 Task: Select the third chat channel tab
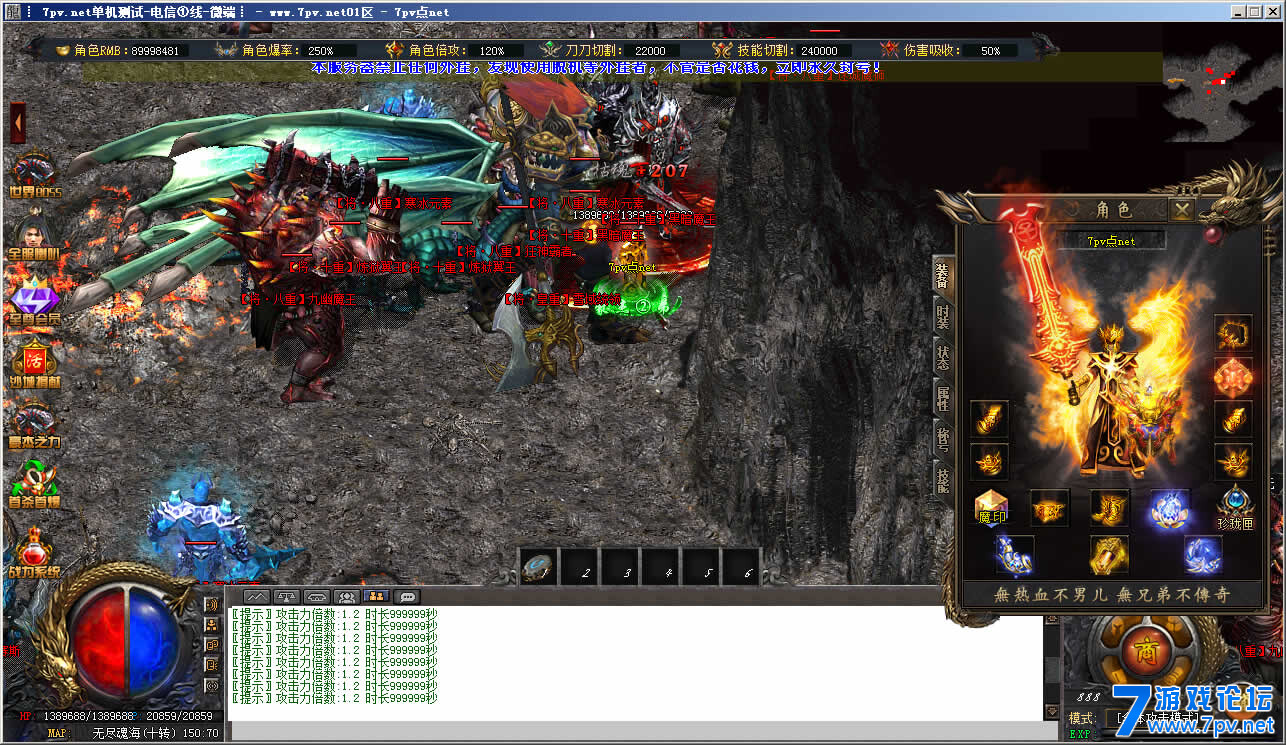pos(318,596)
